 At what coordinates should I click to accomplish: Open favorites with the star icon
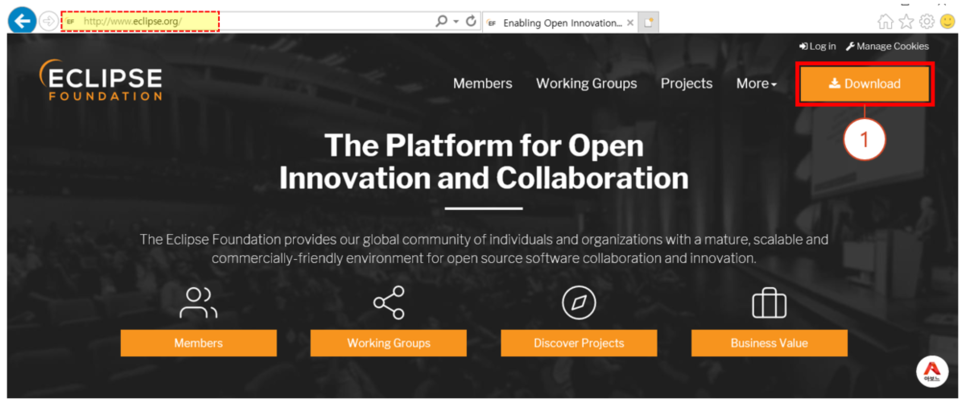906,22
